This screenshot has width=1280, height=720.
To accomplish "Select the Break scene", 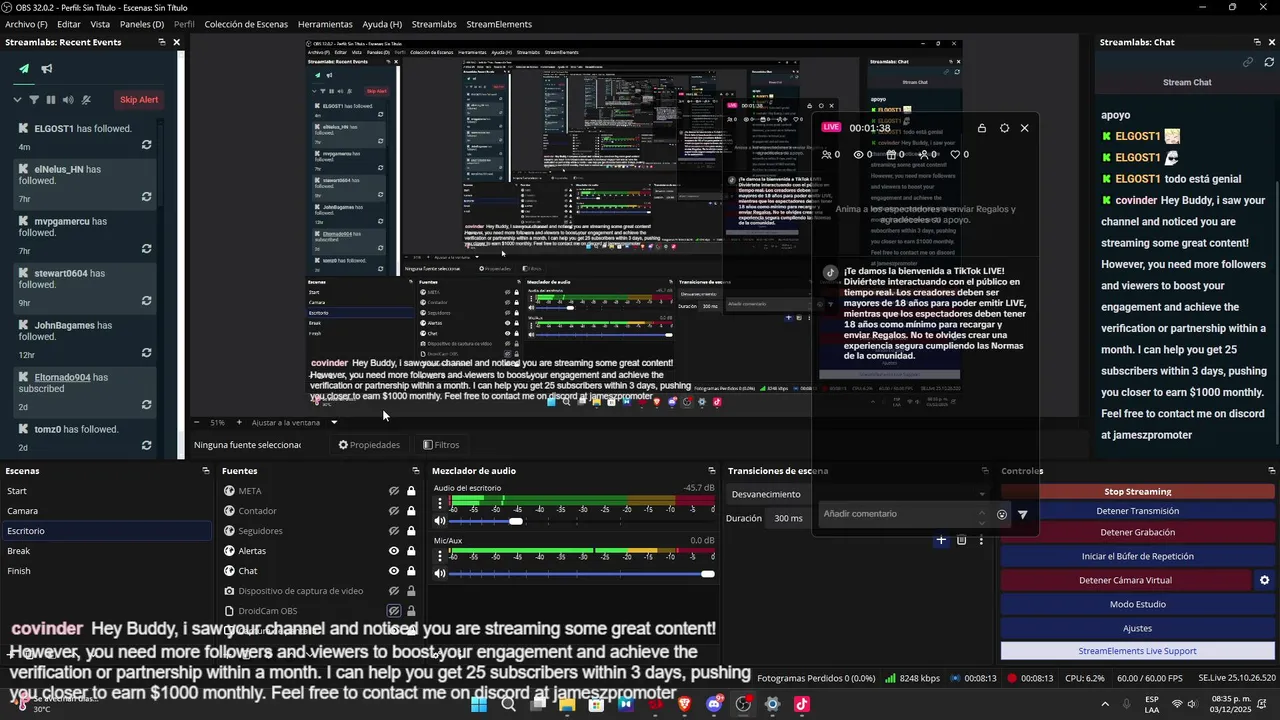I will tap(105, 551).
